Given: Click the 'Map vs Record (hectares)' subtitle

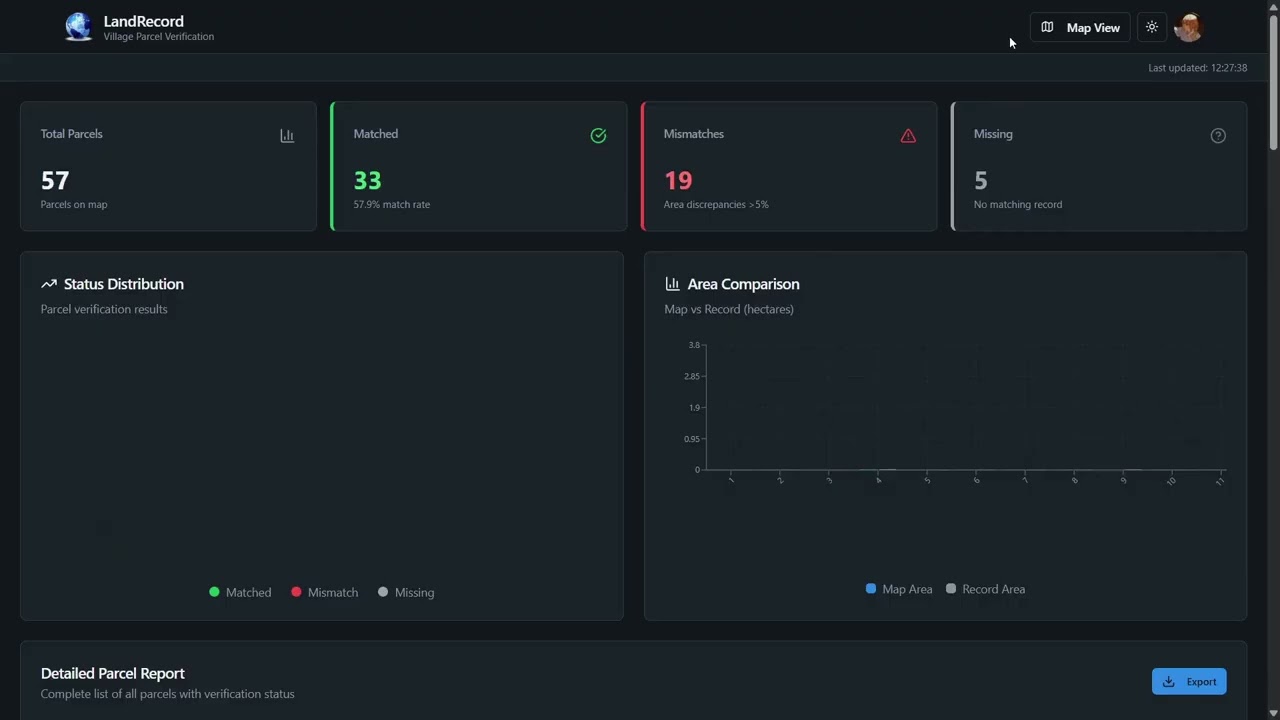Looking at the screenshot, I should [x=729, y=309].
